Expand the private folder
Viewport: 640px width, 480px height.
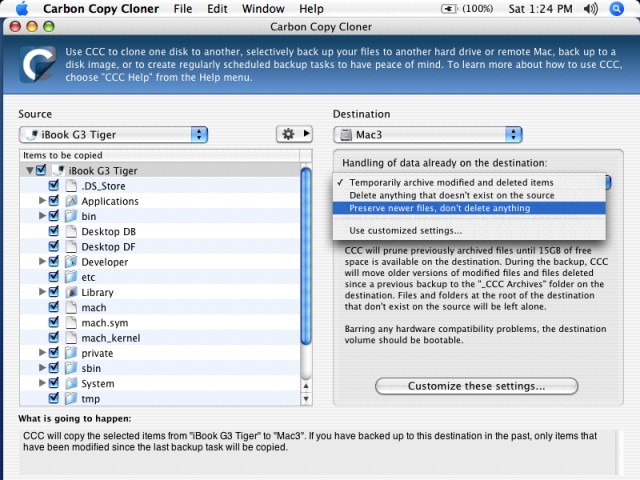point(42,352)
